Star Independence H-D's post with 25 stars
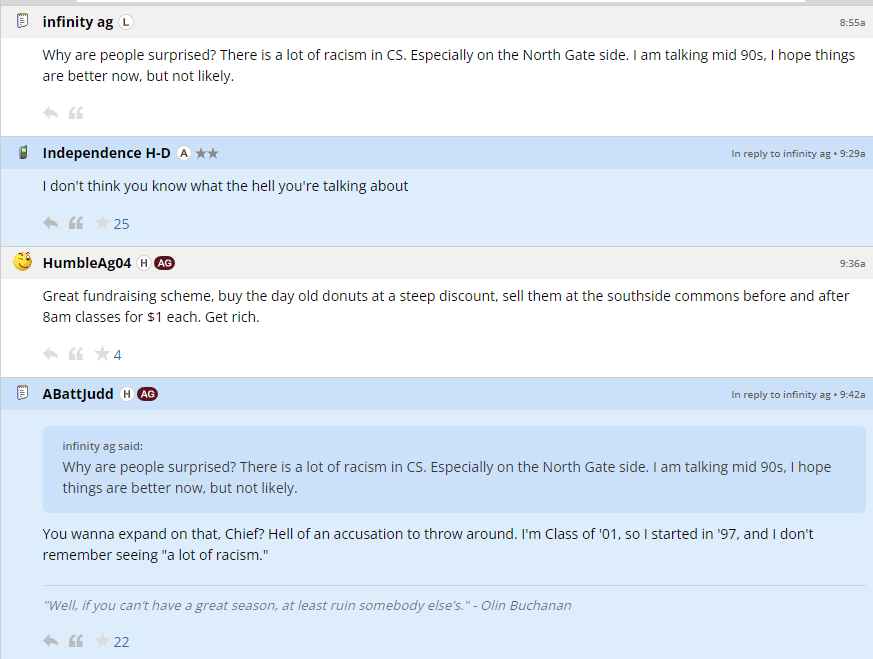Screen dimensions: 873x659 coord(102,223)
